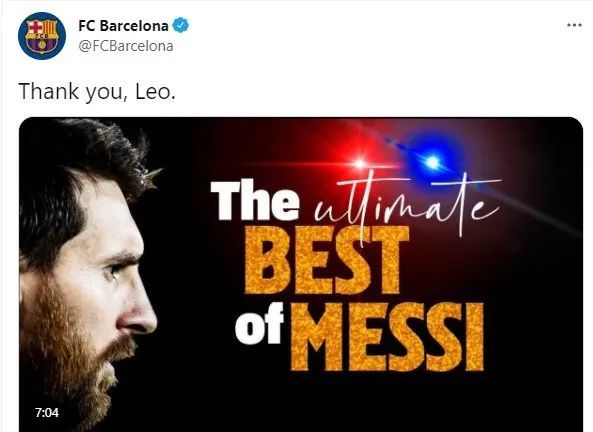
Task: Select the "Thank you, Leo." tweet text
Action: (97, 92)
